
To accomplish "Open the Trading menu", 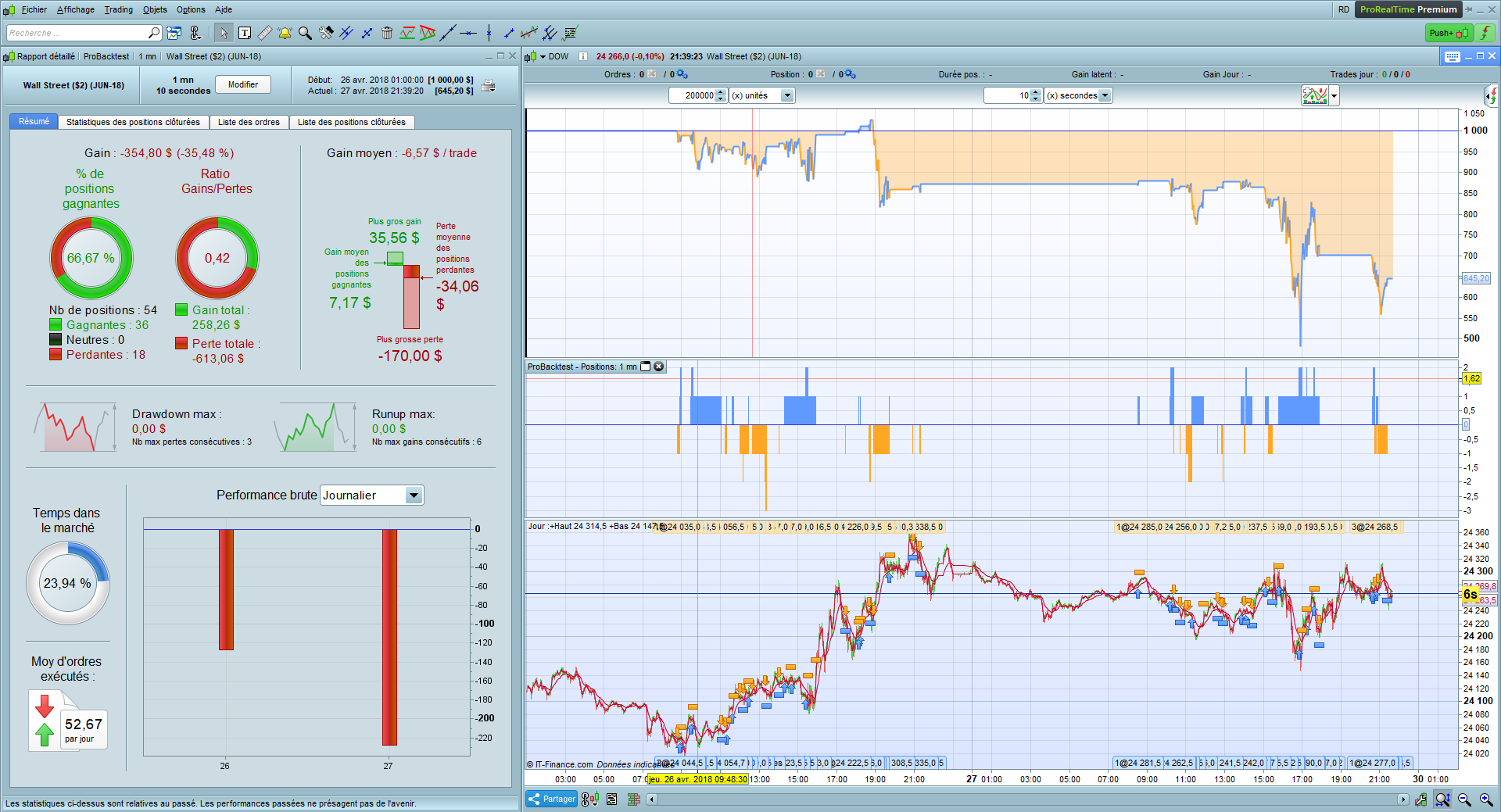I will pyautogui.click(x=118, y=9).
